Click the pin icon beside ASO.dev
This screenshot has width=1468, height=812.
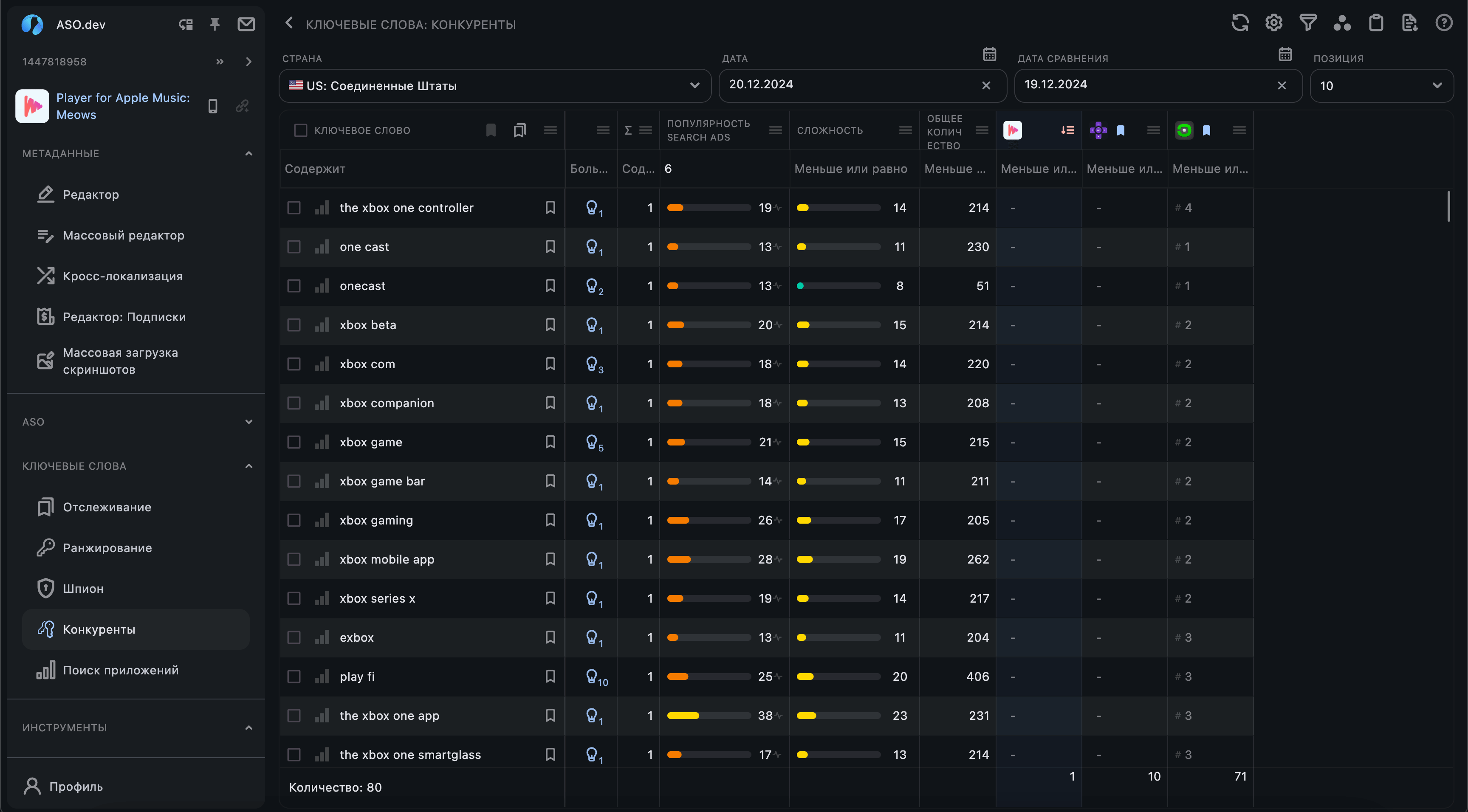(215, 24)
